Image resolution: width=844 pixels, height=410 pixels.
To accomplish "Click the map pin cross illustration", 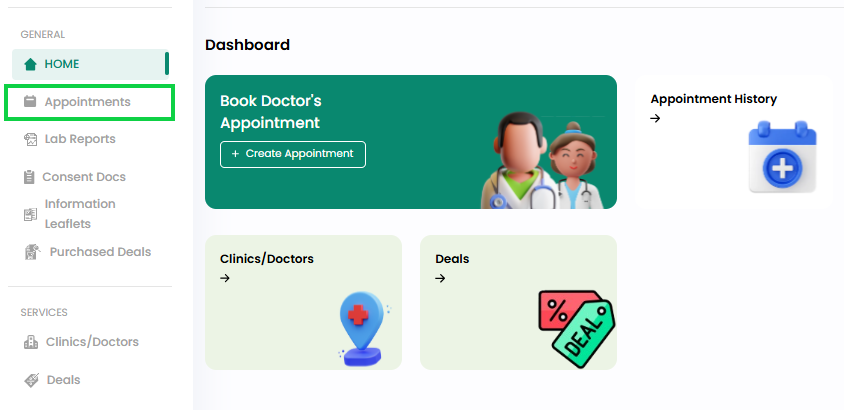I will (x=361, y=329).
